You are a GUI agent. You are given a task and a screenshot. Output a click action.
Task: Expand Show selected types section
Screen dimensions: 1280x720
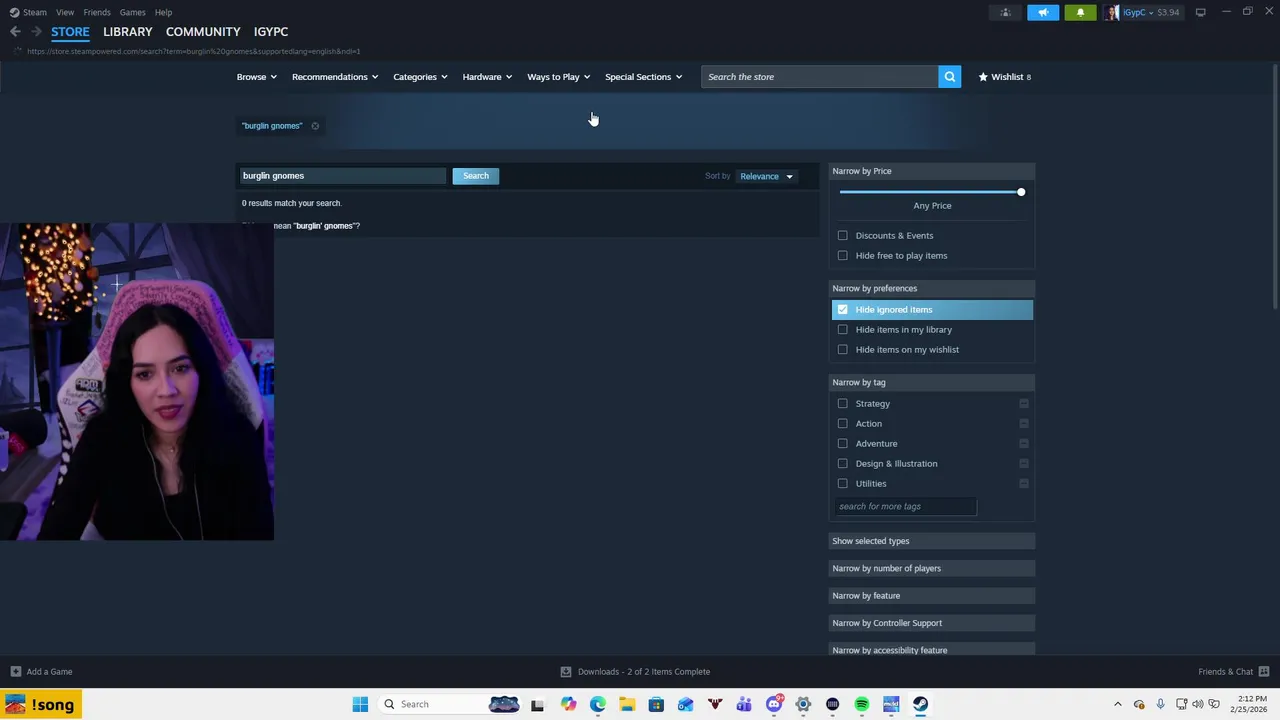pos(933,541)
